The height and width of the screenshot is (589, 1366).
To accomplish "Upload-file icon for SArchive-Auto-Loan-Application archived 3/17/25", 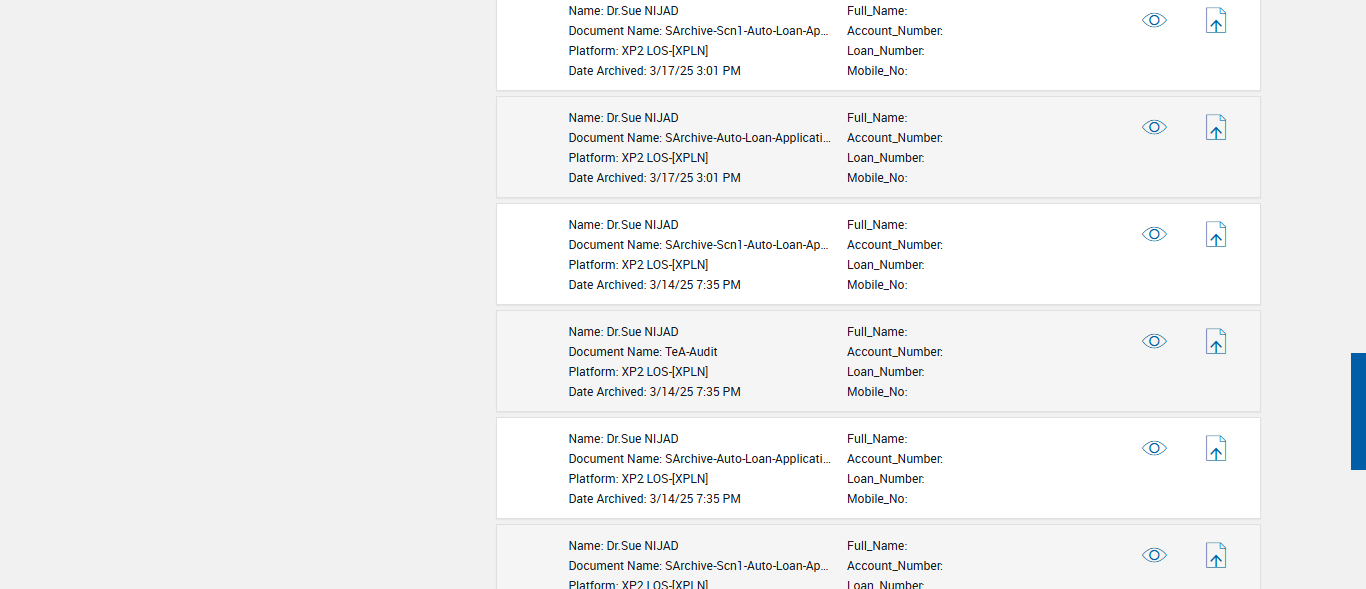I will tap(1215, 128).
